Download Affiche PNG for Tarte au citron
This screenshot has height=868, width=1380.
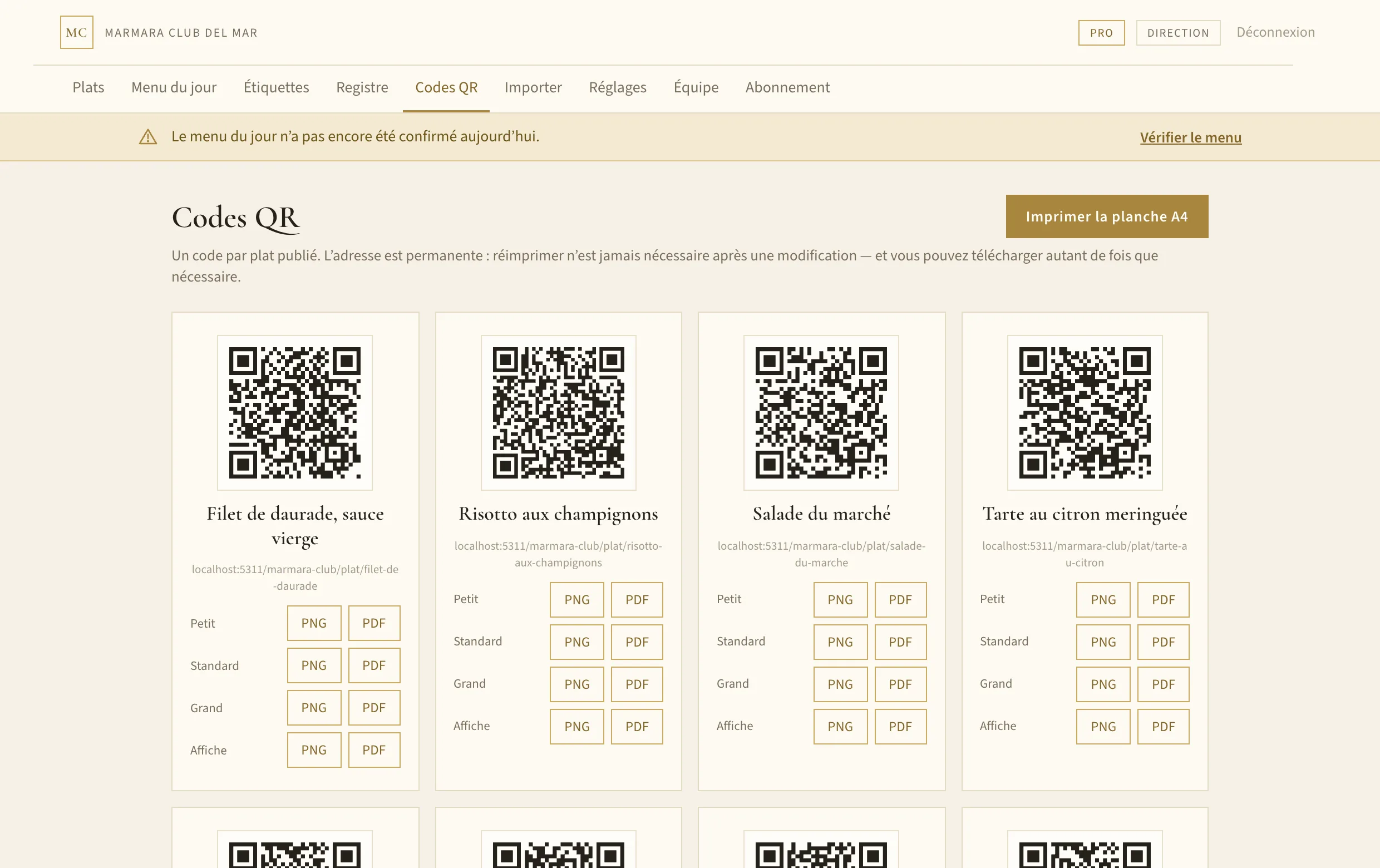(x=1103, y=727)
